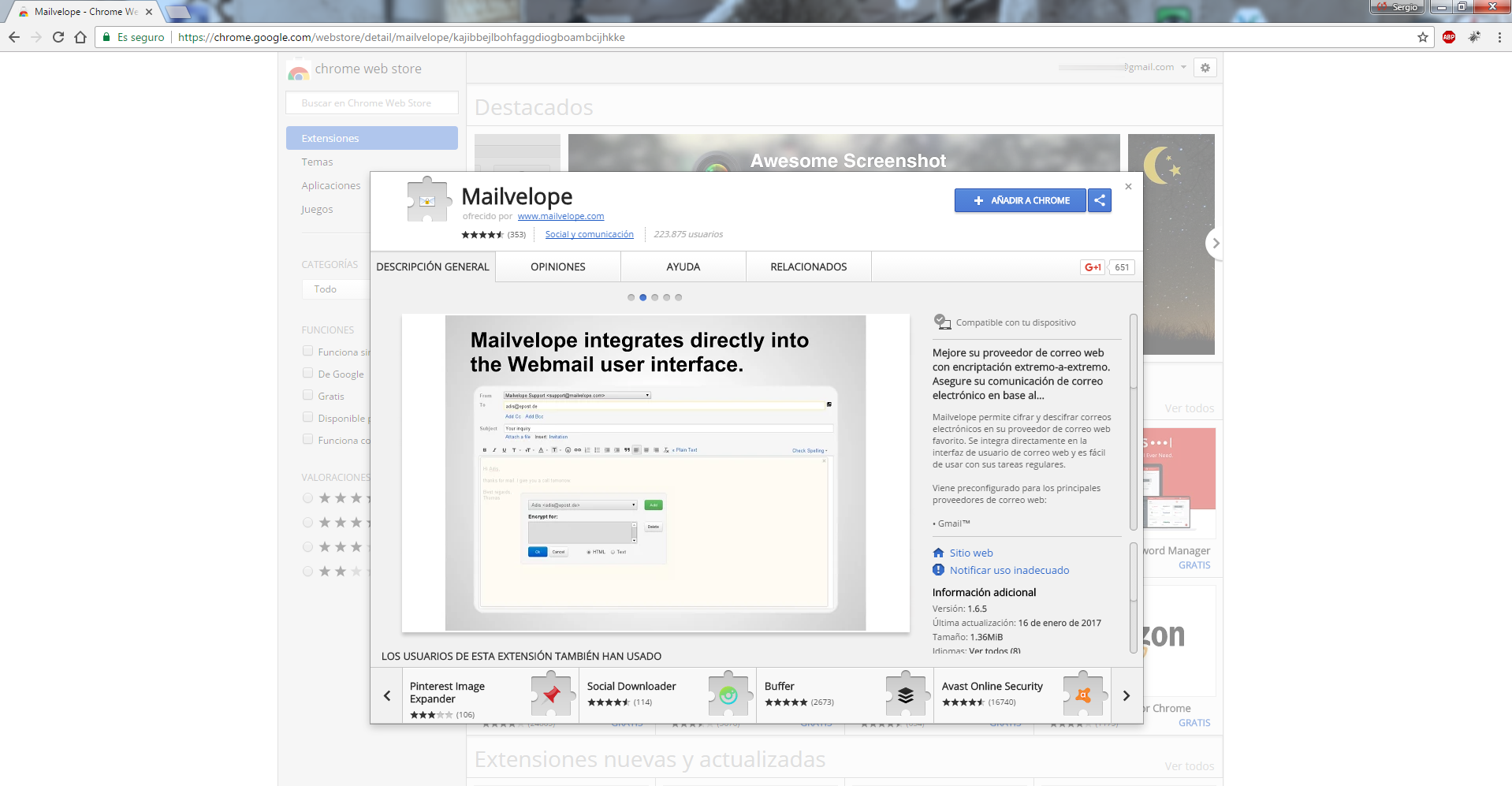Select the two-stars-and-up rating radio button
Image resolution: width=1512 pixels, height=786 pixels.
pyautogui.click(x=308, y=572)
